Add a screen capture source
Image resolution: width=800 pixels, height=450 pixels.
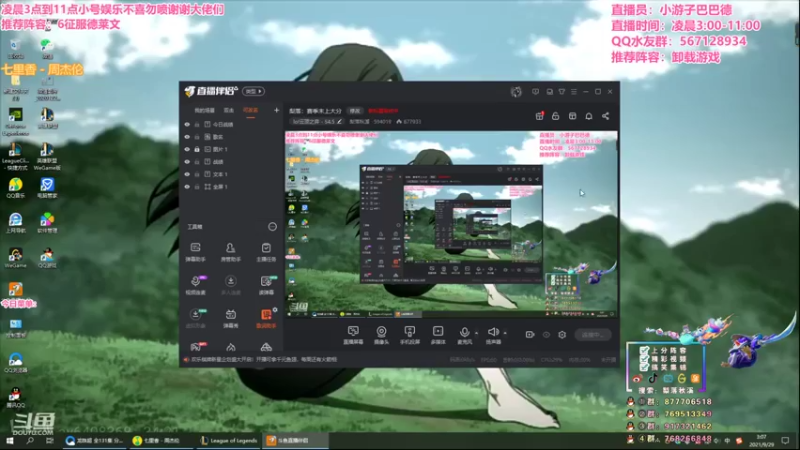[353, 335]
